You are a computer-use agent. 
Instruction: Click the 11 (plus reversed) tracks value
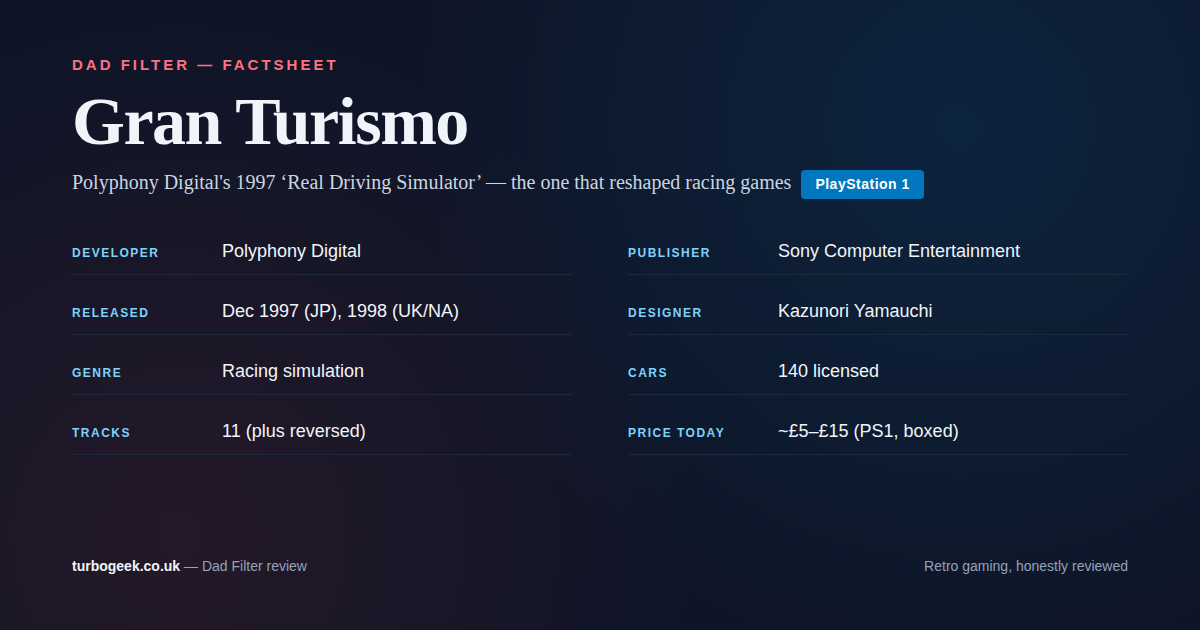tap(293, 431)
